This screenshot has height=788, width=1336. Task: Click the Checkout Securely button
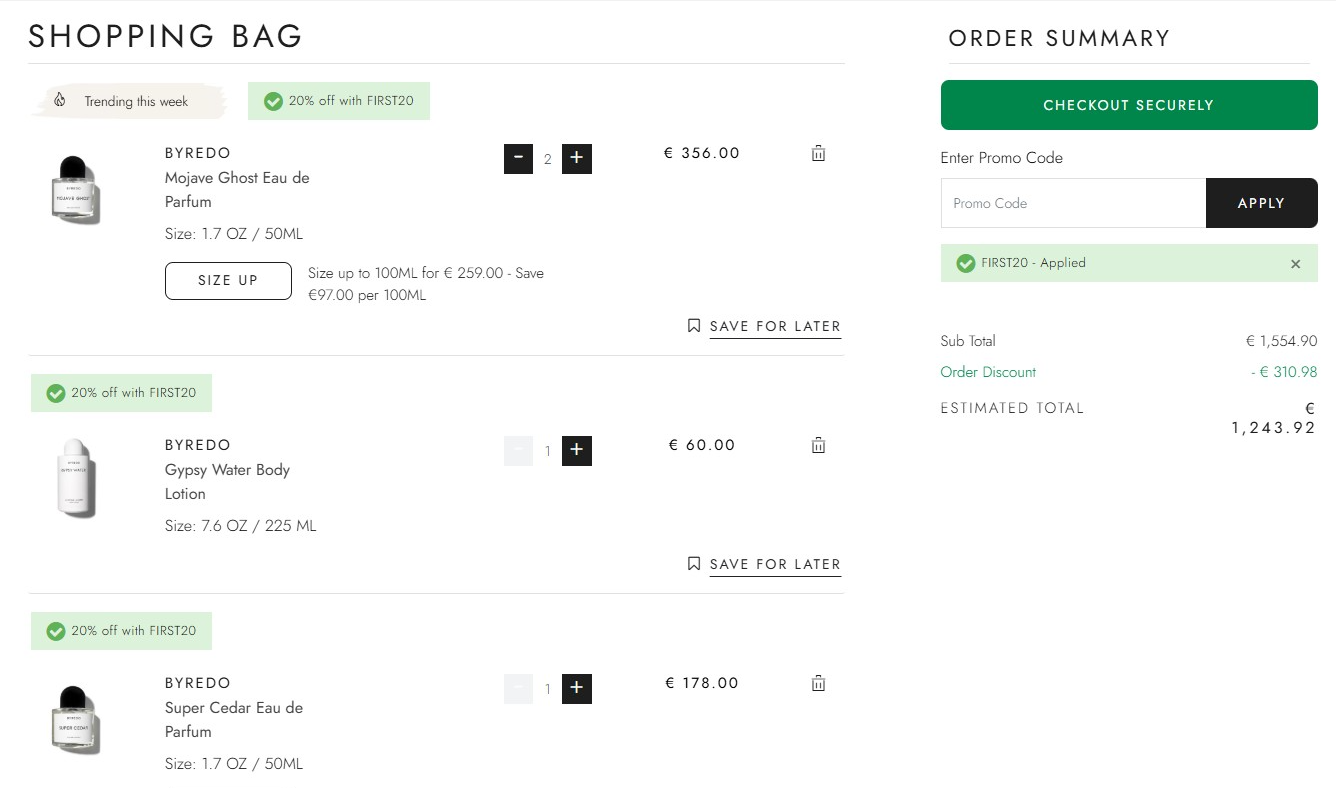1129,105
